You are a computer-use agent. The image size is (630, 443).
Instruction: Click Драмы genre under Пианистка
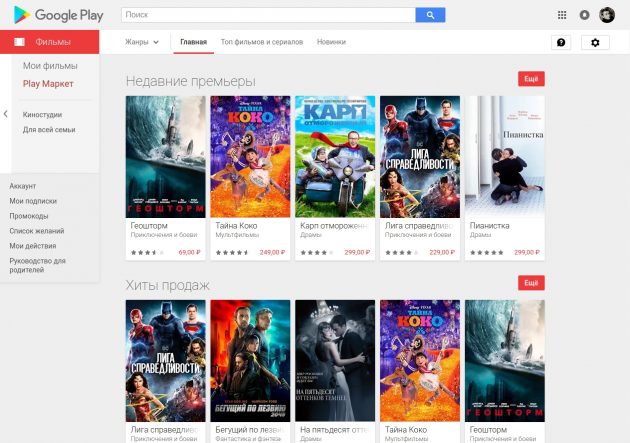(x=480, y=235)
